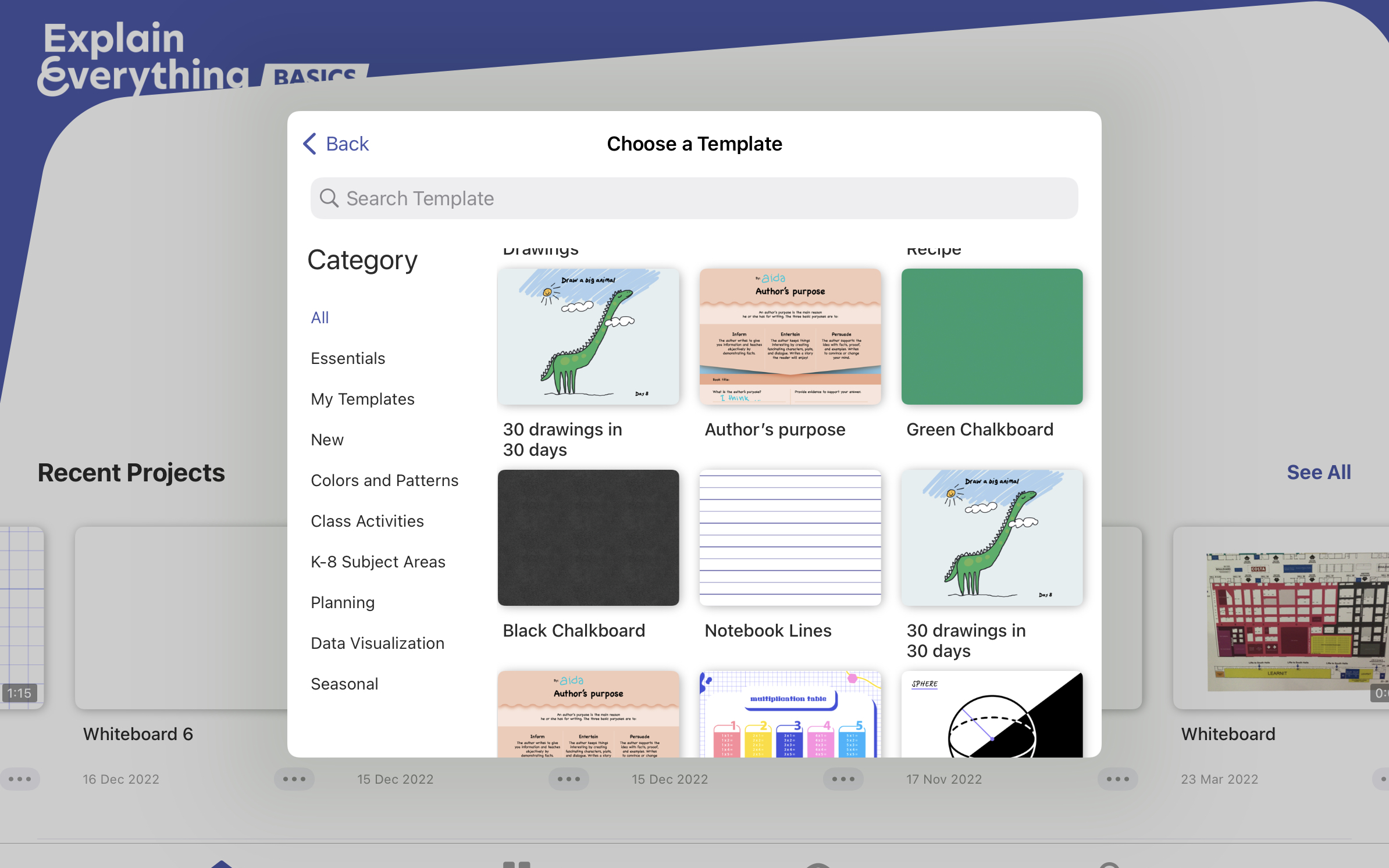Show My Templates category
Image resolution: width=1389 pixels, height=868 pixels.
362,399
